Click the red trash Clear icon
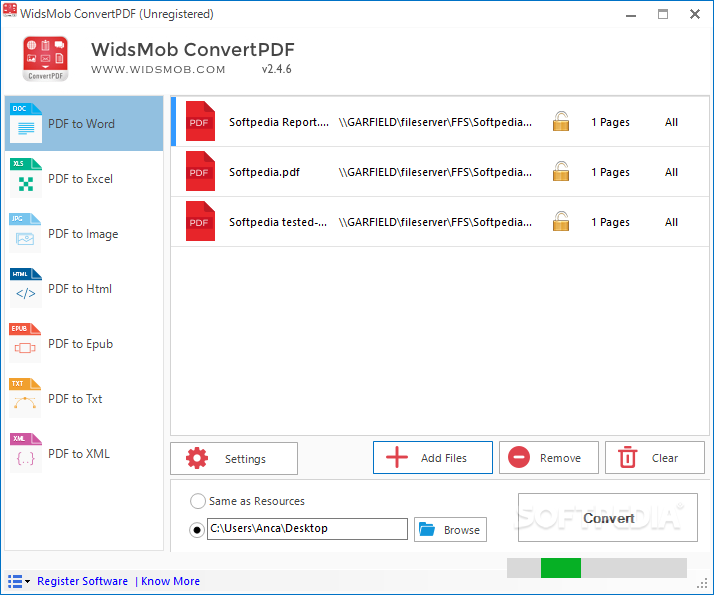This screenshot has width=714, height=595. (627, 457)
